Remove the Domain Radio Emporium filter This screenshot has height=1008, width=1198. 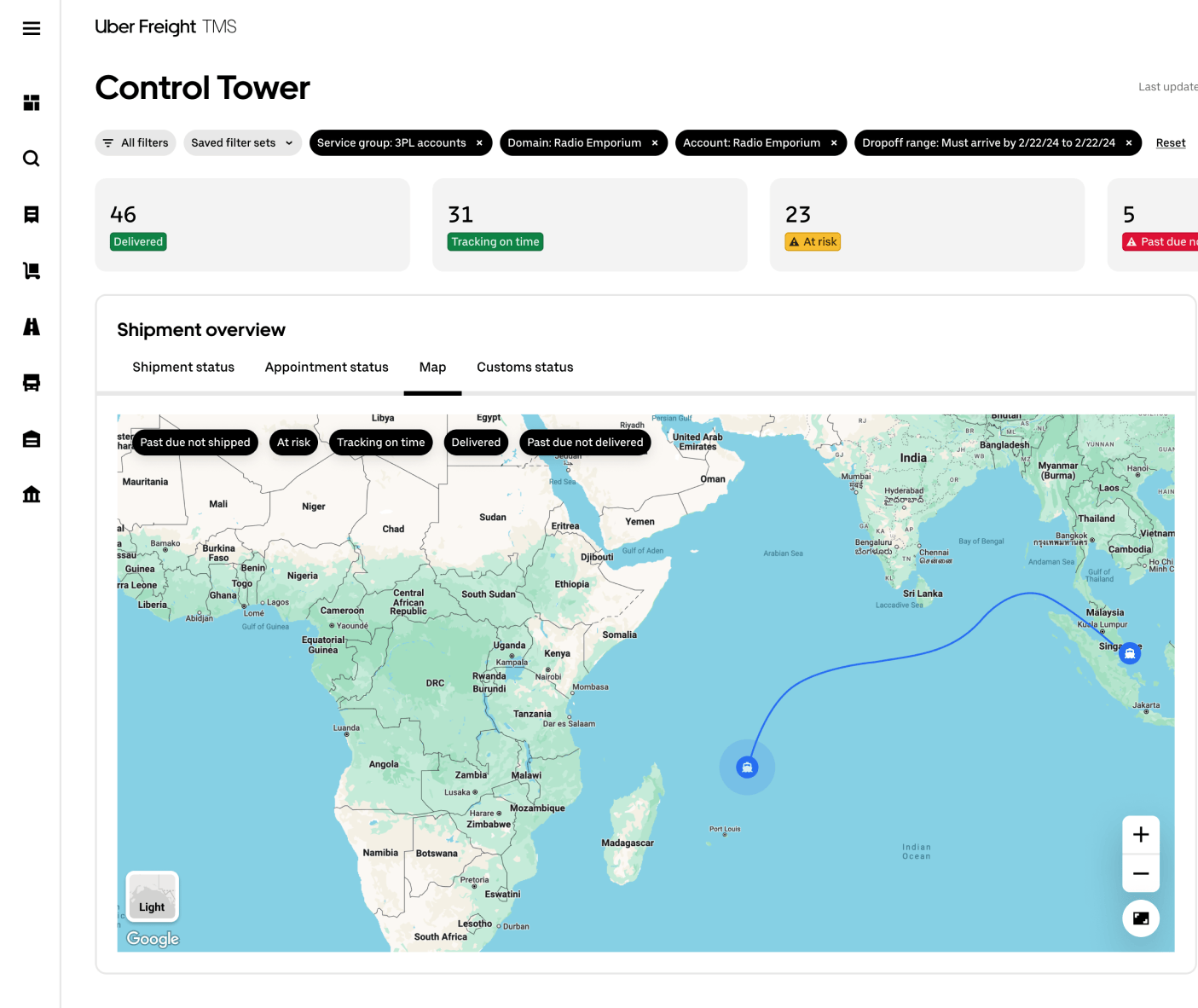655,143
